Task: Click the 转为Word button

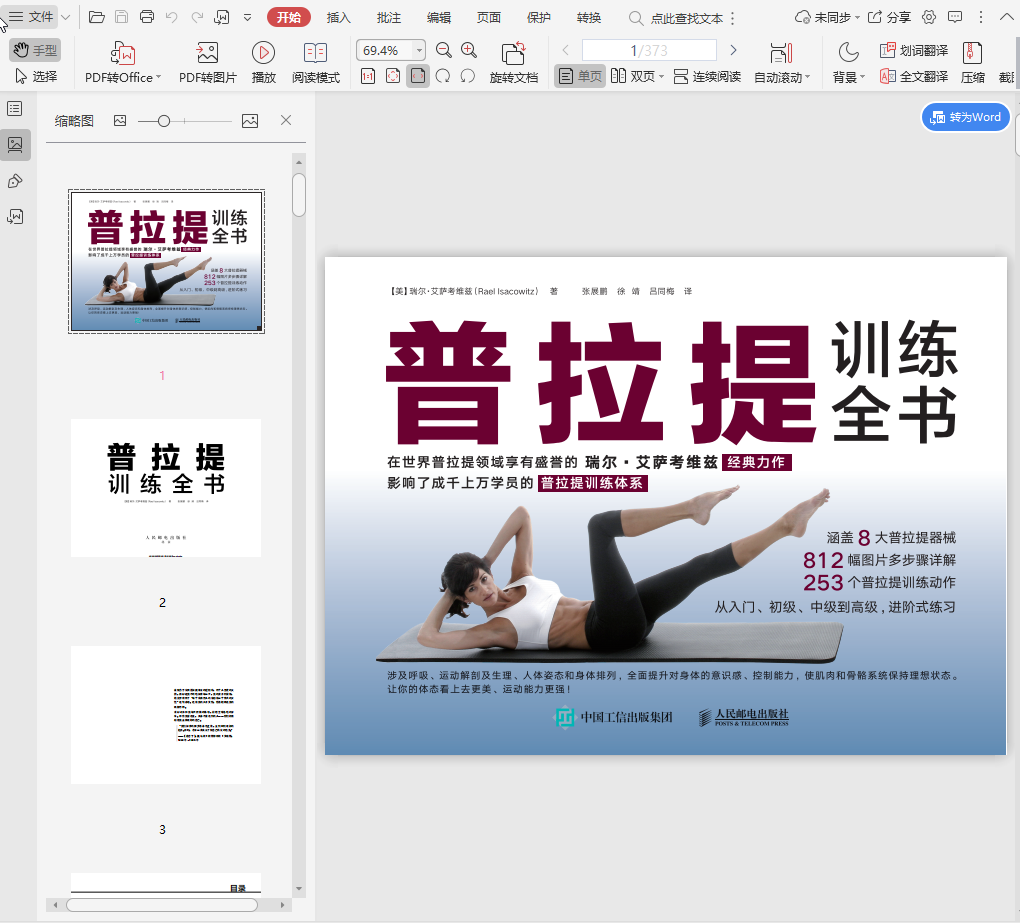Action: pyautogui.click(x=965, y=117)
